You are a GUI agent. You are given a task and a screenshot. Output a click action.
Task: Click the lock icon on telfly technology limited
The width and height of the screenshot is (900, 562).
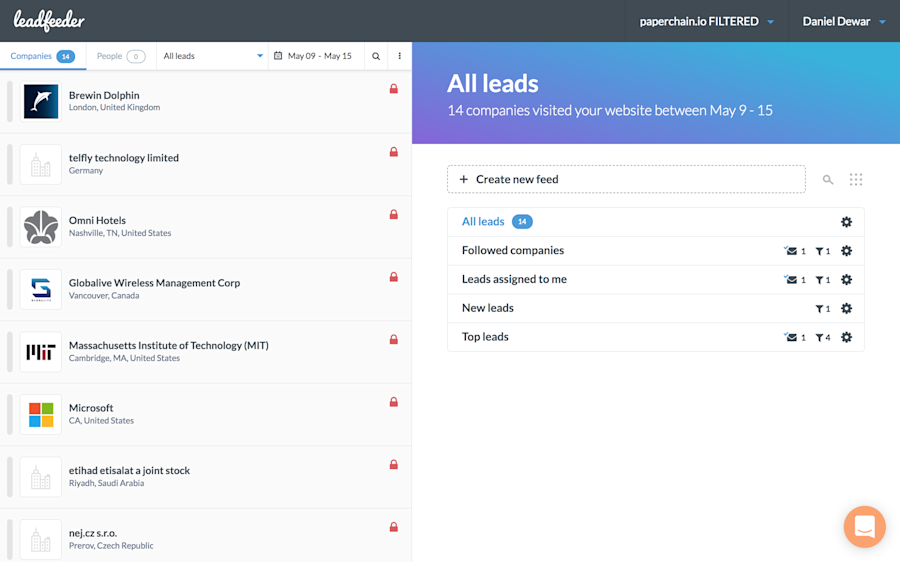pos(394,152)
